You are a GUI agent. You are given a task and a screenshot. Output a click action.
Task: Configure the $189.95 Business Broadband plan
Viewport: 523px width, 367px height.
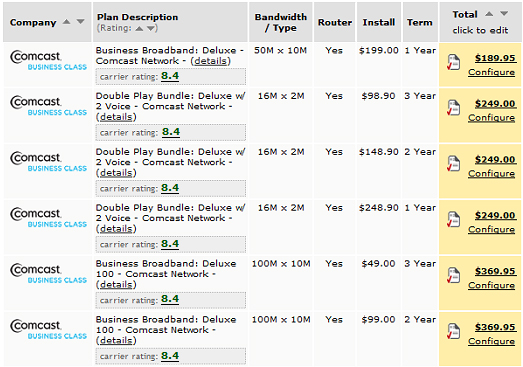point(491,72)
